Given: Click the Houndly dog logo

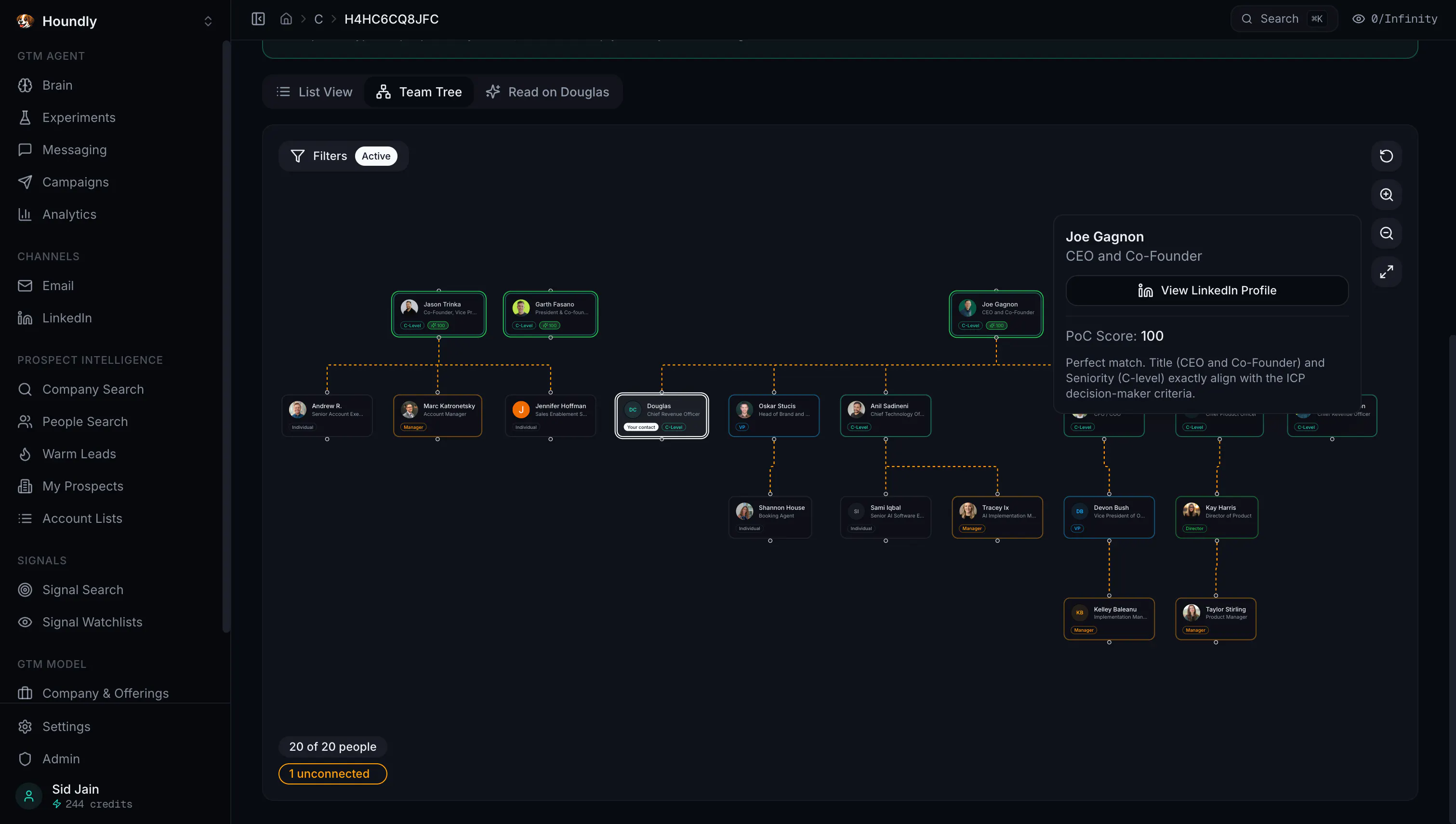Looking at the screenshot, I should point(25,21).
